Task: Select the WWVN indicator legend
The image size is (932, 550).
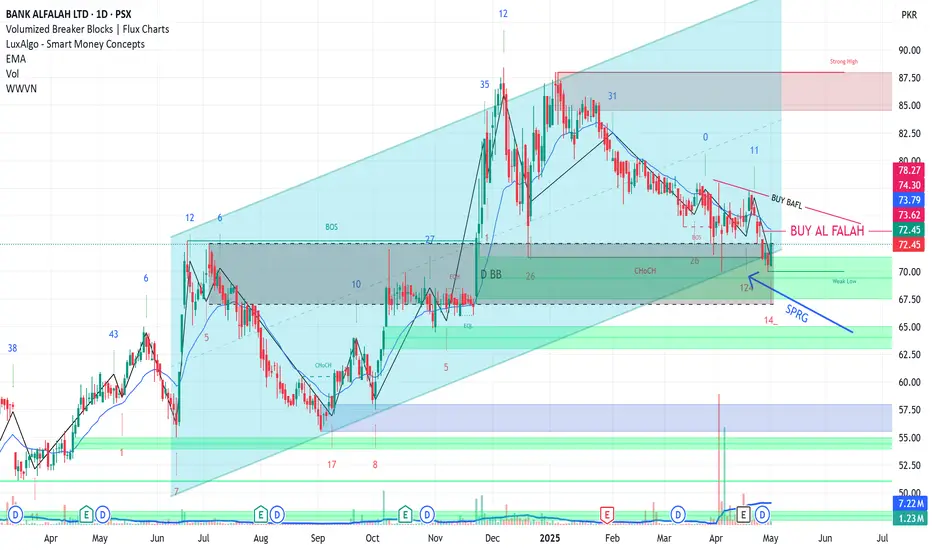Action: 21,89
